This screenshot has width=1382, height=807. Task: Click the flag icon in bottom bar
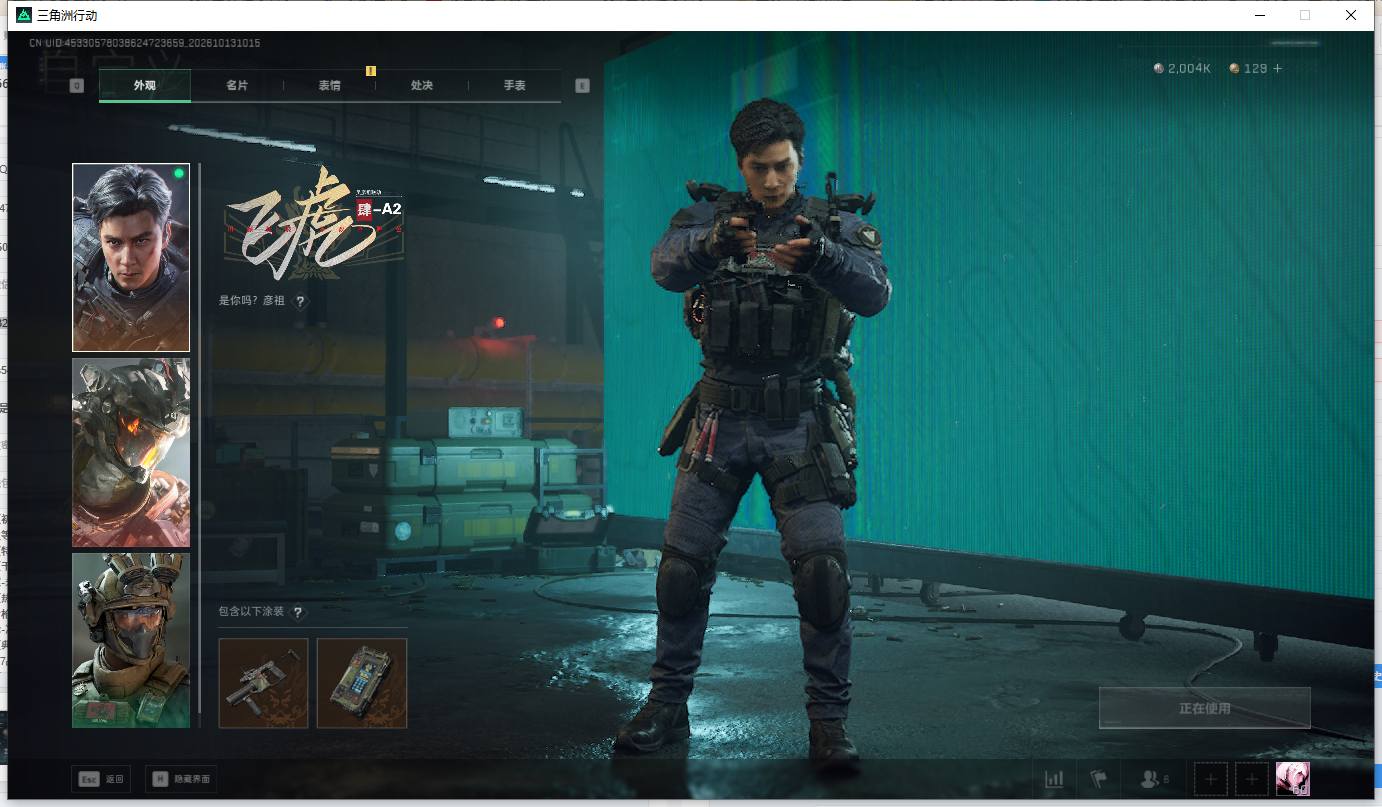(1098, 779)
